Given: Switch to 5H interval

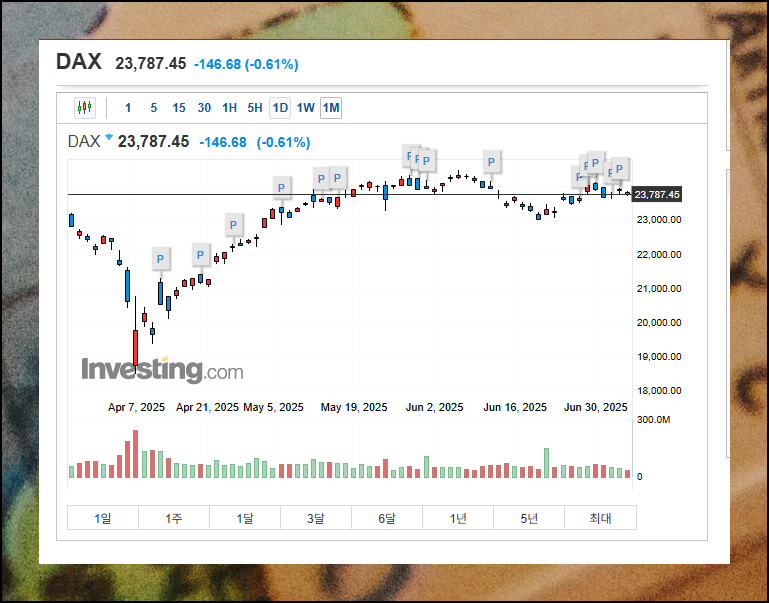Looking at the screenshot, I should click(255, 108).
